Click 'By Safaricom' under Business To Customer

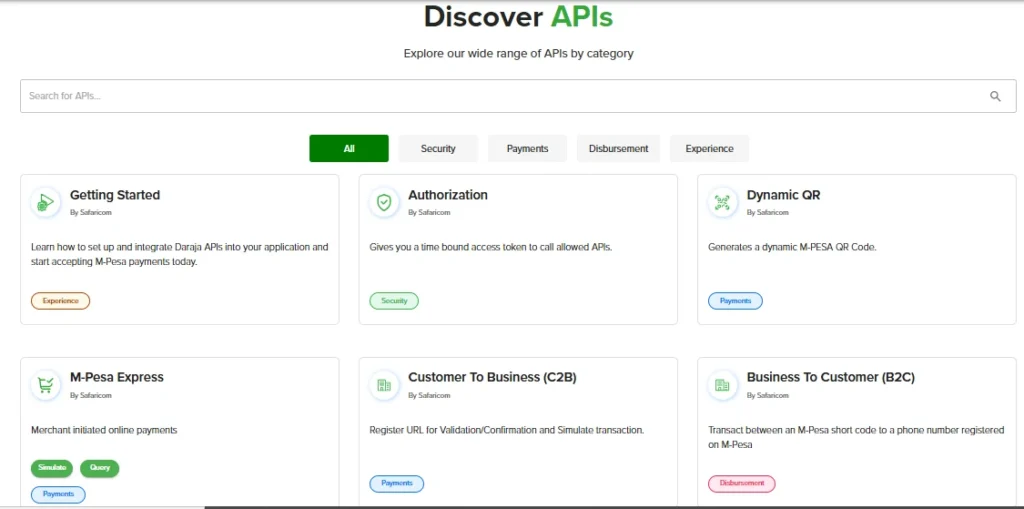tap(767, 395)
